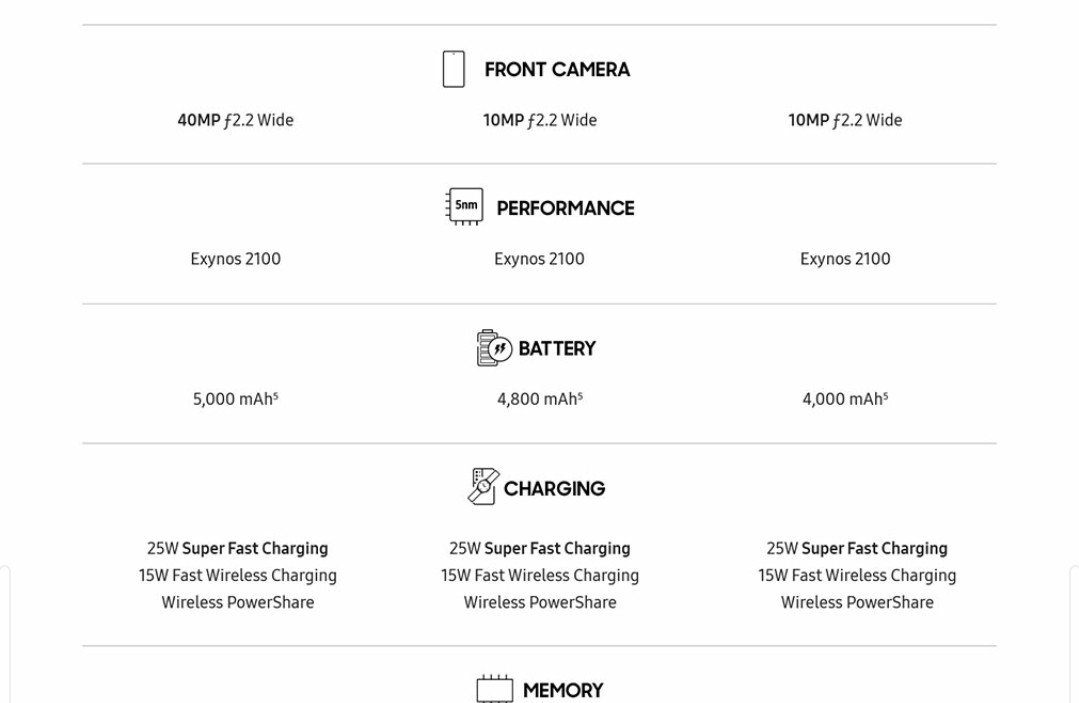Click first column 25W Super Fast Charging
The height and width of the screenshot is (703, 1079).
tap(237, 549)
